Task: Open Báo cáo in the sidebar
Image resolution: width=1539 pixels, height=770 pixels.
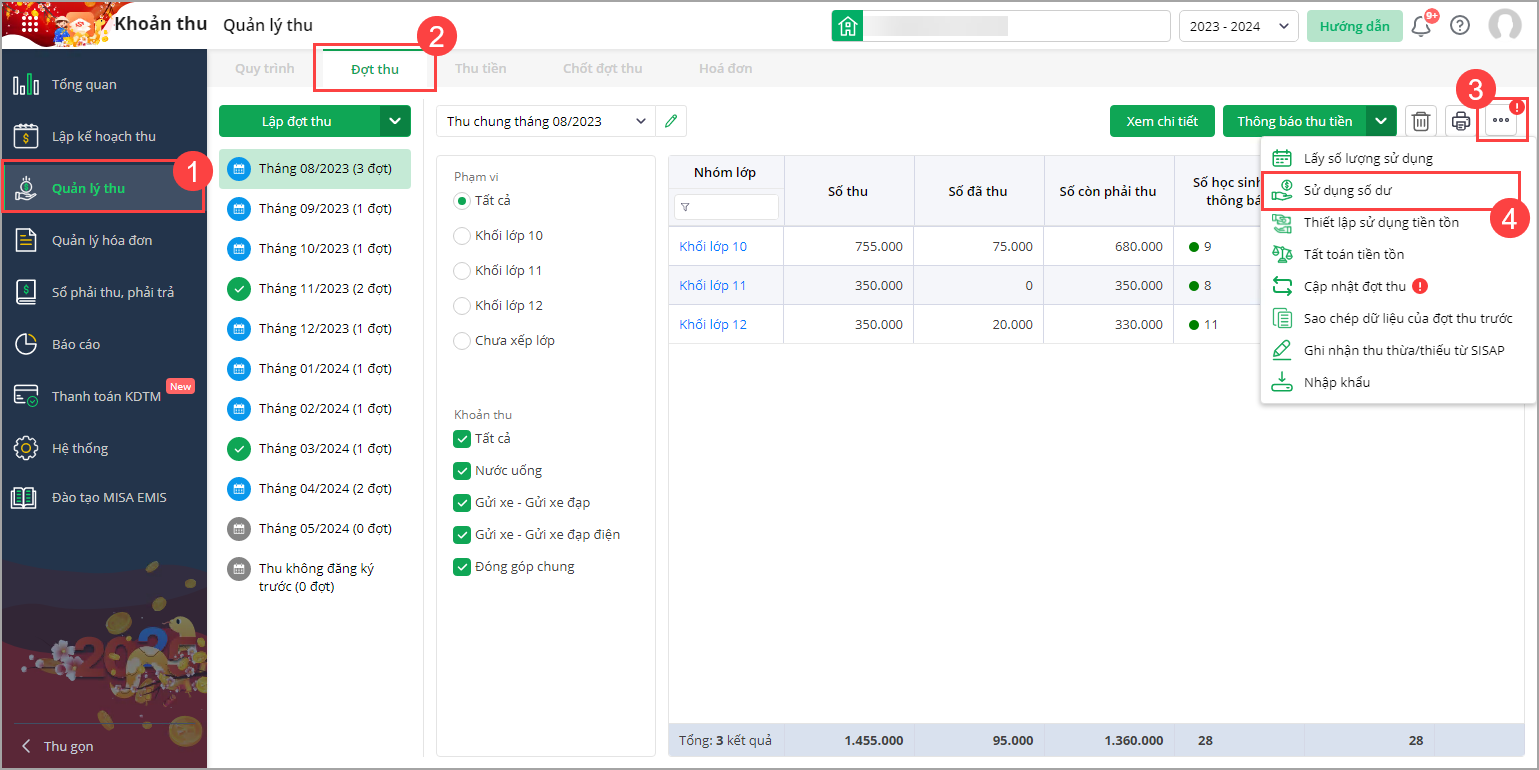Action: tap(76, 344)
